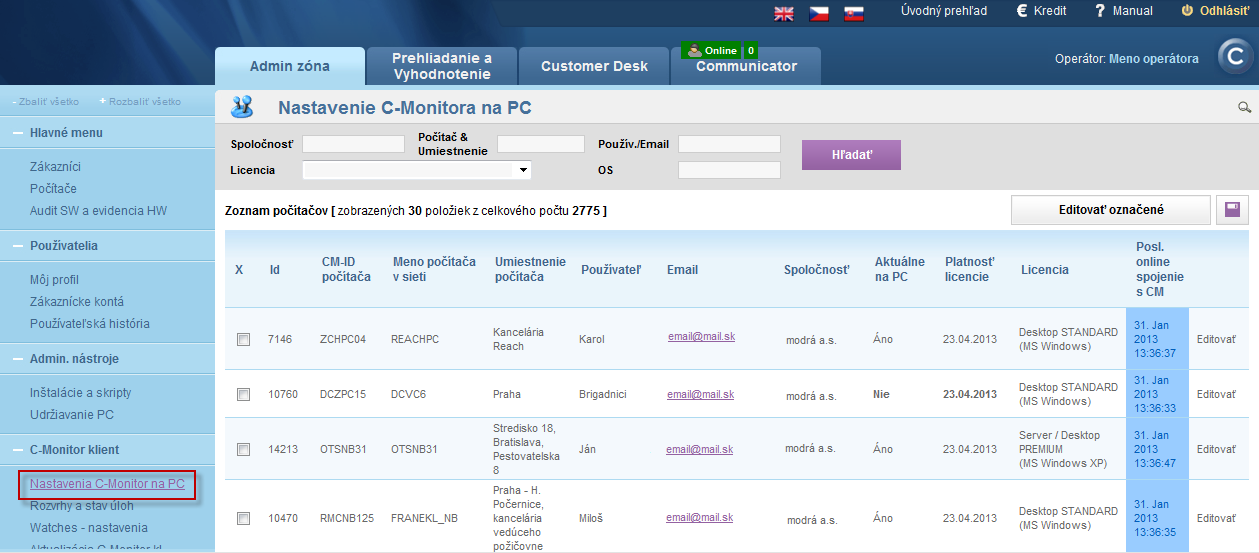
Task: Open the Customer Desk tab
Action: [594, 66]
